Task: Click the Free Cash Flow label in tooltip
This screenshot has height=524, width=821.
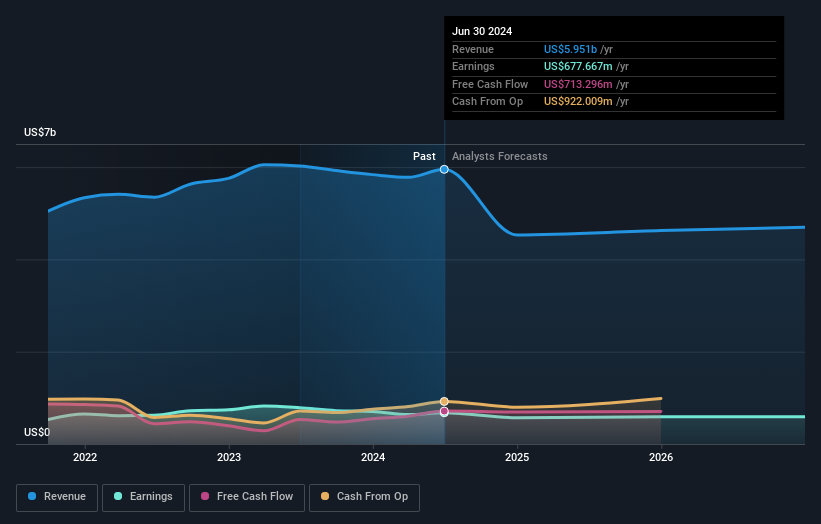Action: (490, 84)
